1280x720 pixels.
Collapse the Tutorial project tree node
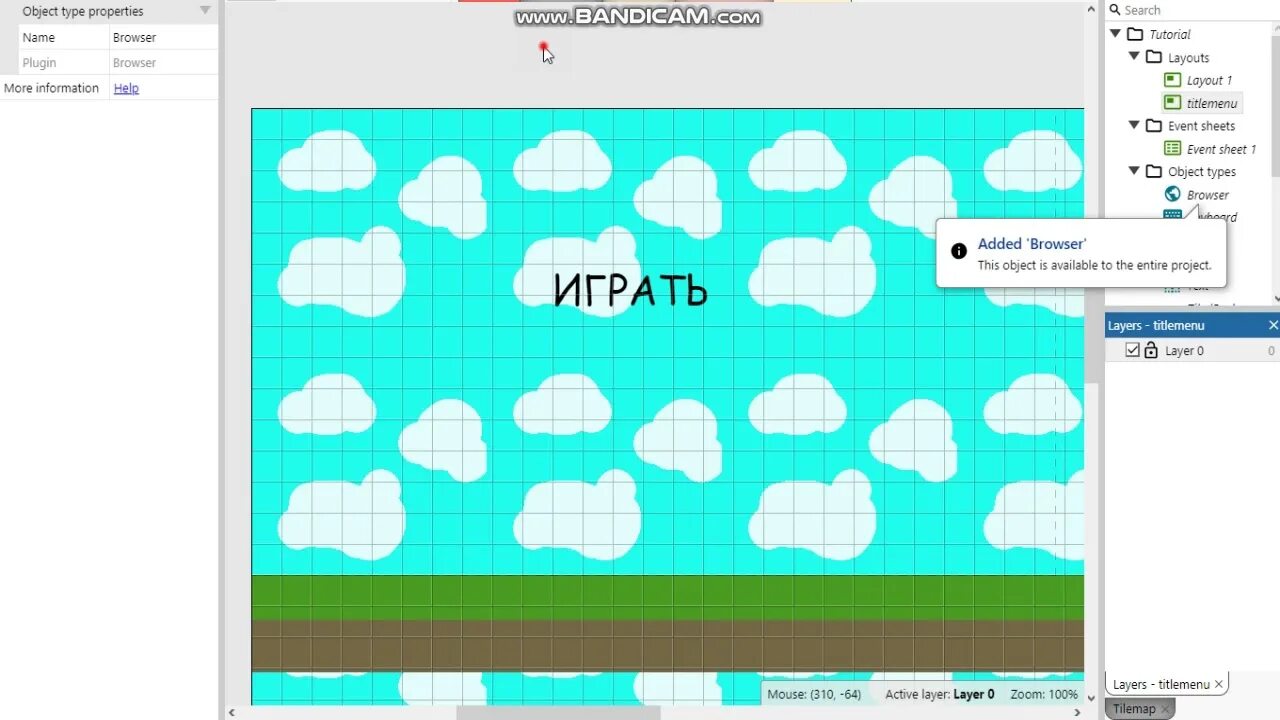(1116, 34)
